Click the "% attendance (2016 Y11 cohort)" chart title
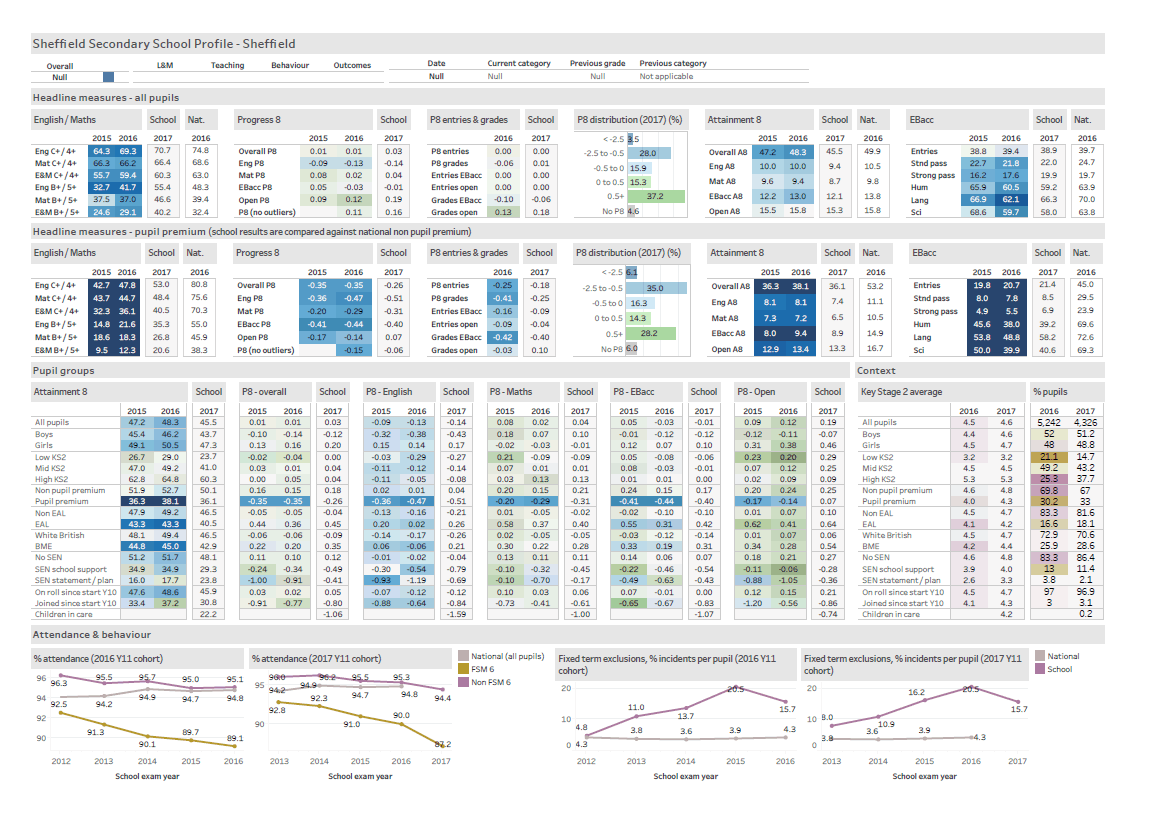Screen dimensions: 1150x814 point(98,659)
